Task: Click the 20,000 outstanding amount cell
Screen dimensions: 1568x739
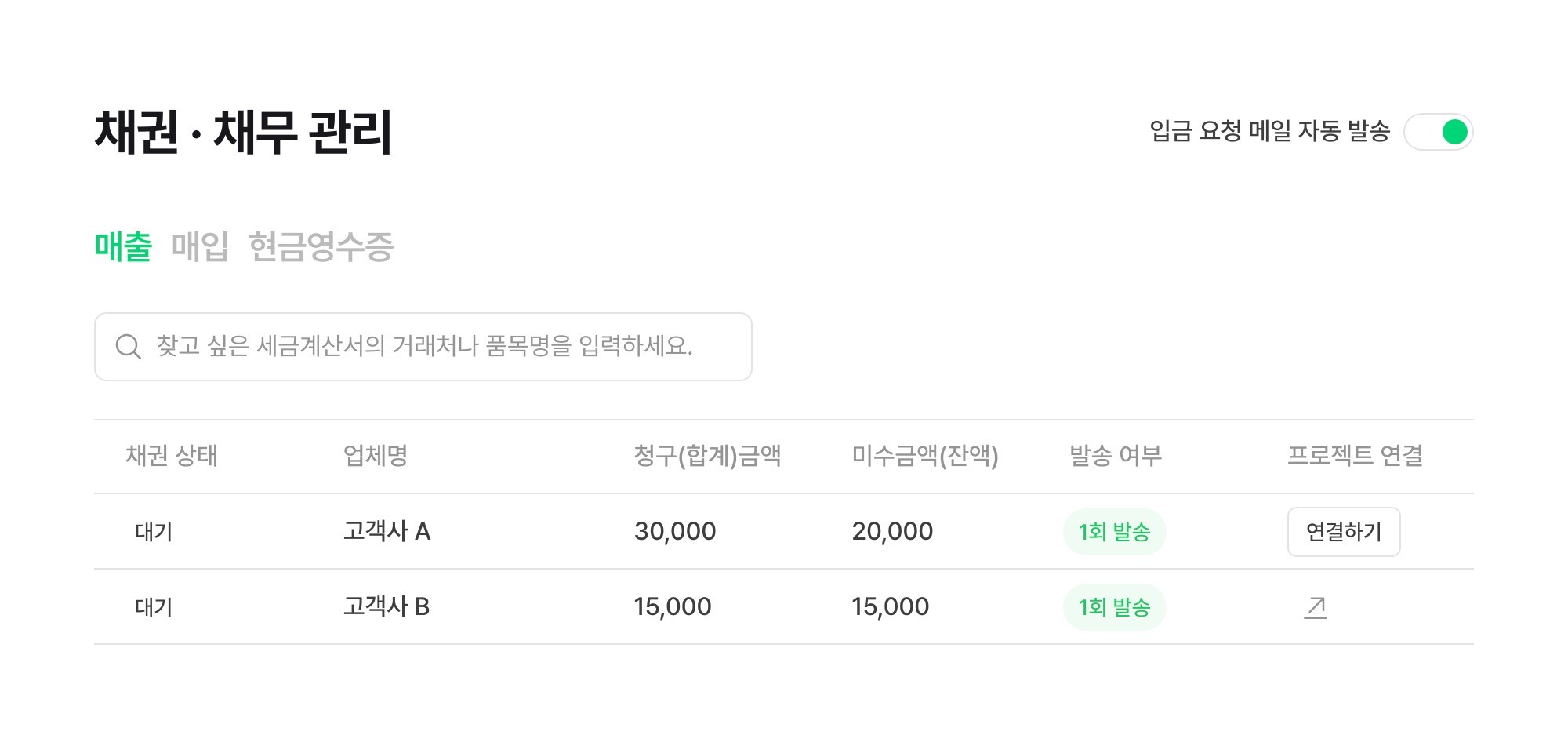Action: (x=892, y=532)
